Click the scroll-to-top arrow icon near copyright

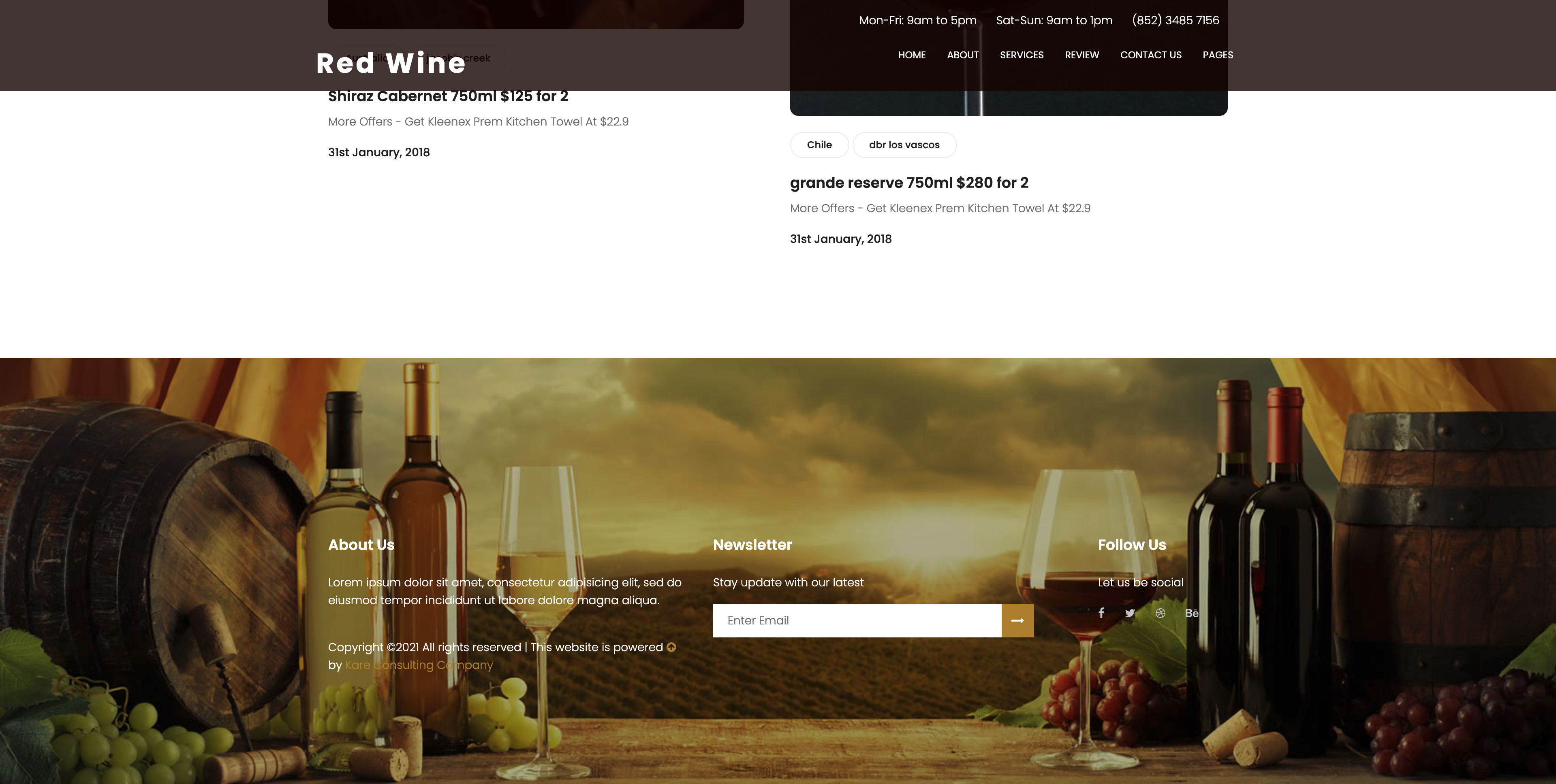click(671, 647)
